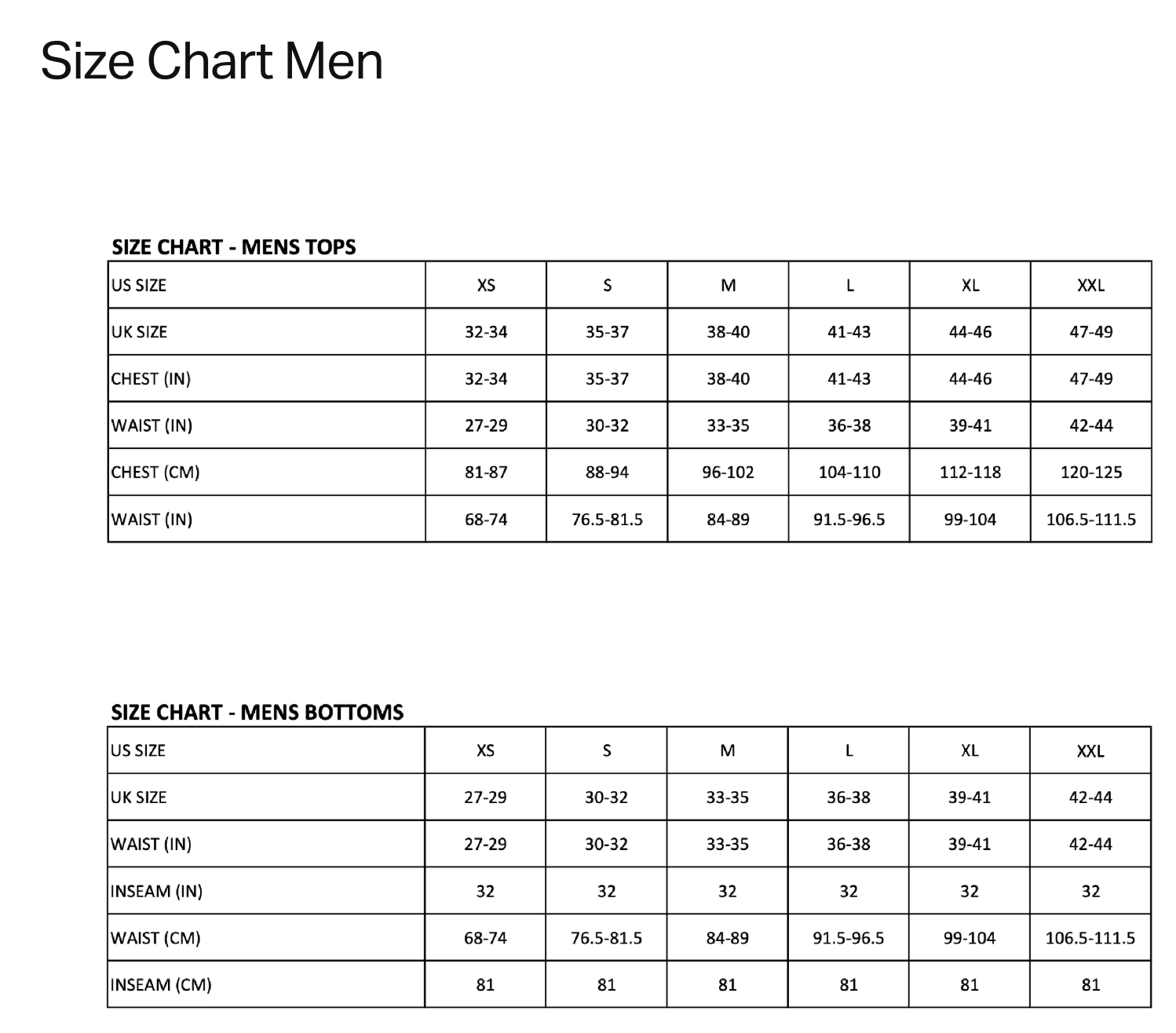The height and width of the screenshot is (1033, 1176).
Task: Click the 104-110 chest value for size L
Action: pos(849,473)
